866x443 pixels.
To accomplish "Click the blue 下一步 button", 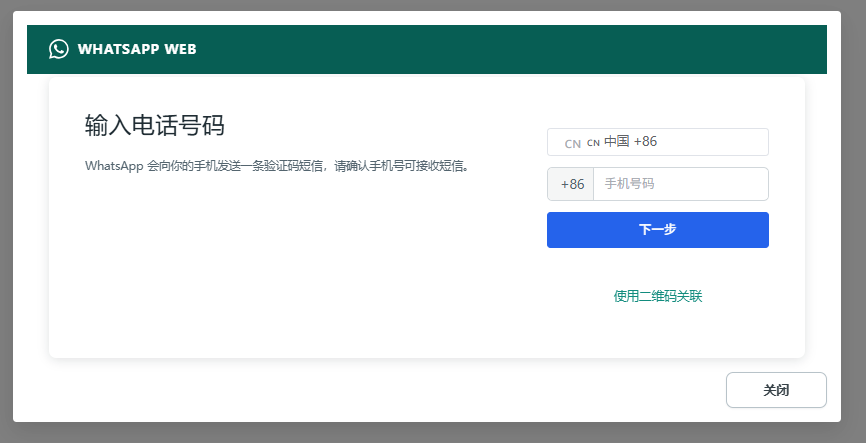I will coord(657,230).
